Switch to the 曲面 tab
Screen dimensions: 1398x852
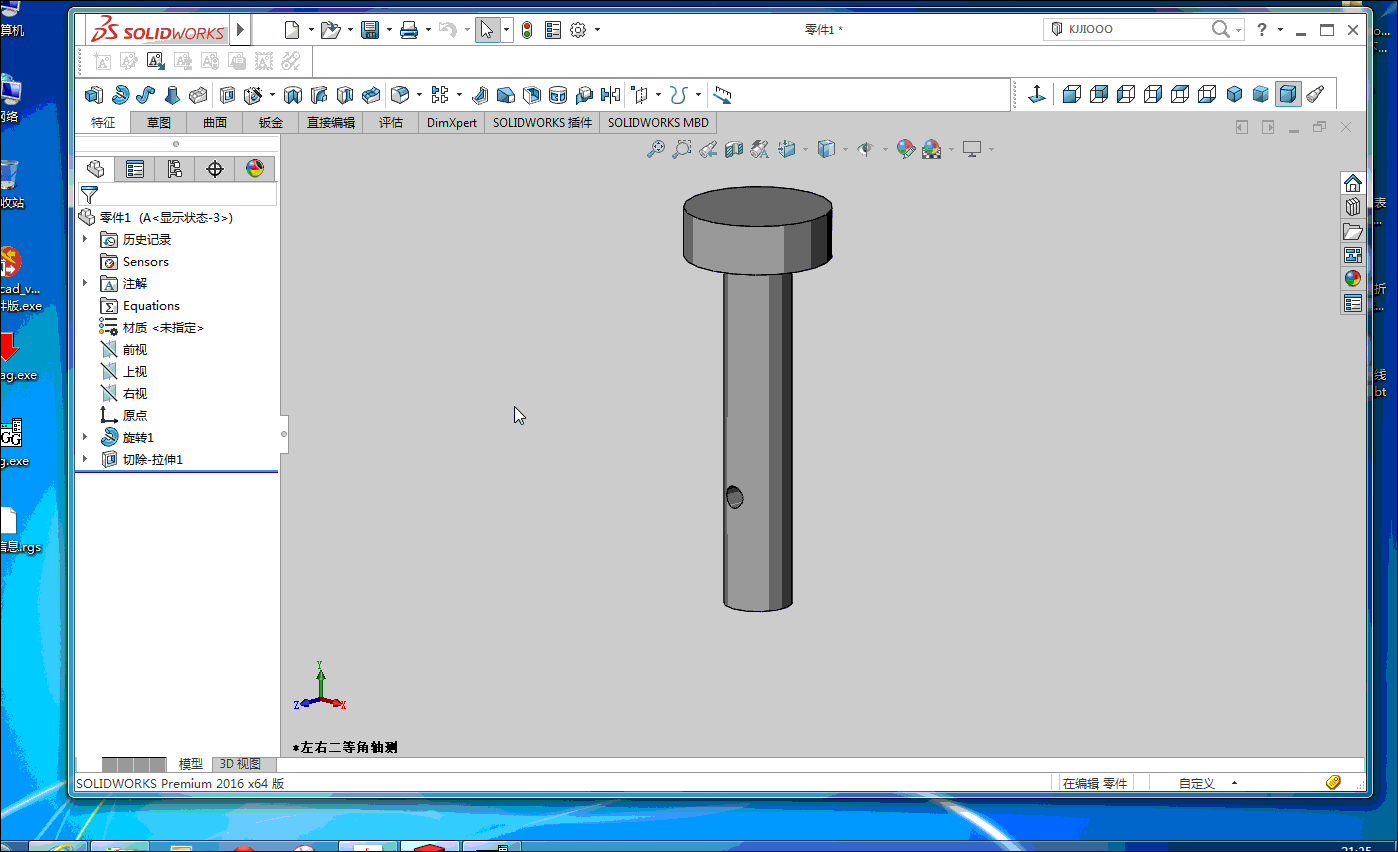[x=215, y=123]
